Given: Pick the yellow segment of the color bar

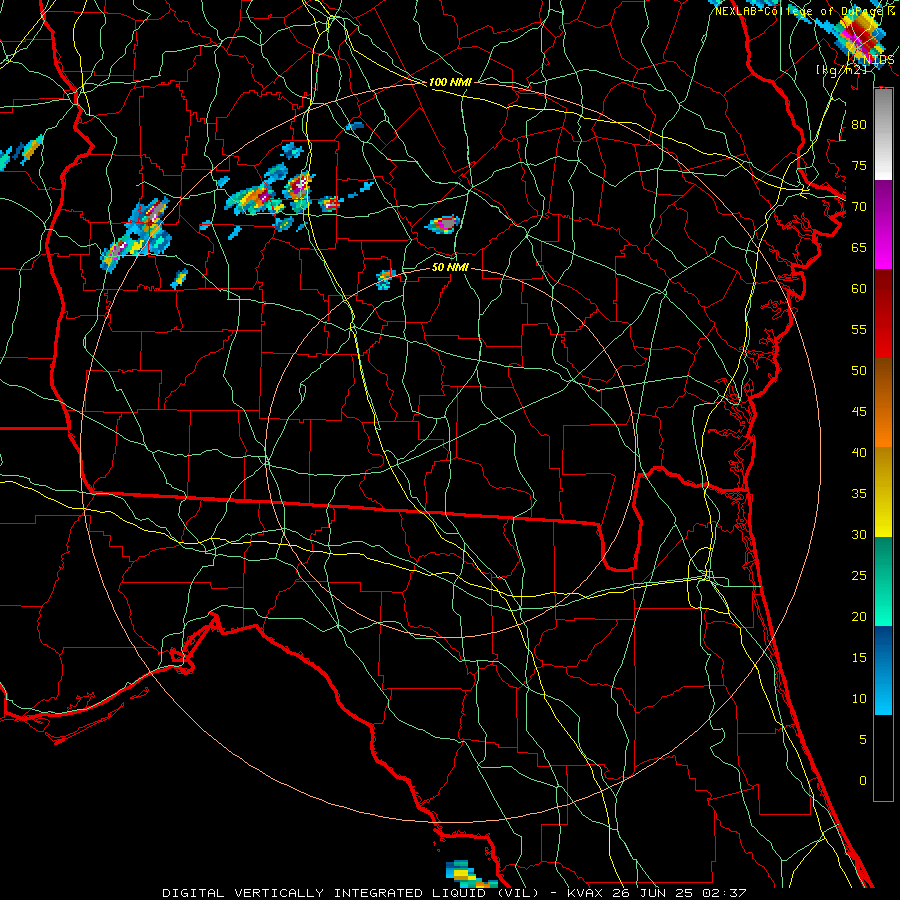Looking at the screenshot, I should coord(883,492).
